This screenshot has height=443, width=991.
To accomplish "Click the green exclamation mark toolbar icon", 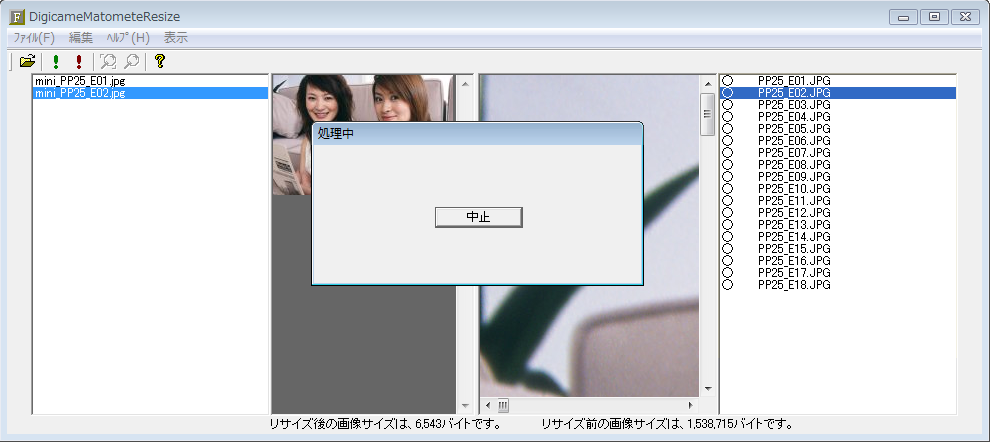I will click(56, 61).
